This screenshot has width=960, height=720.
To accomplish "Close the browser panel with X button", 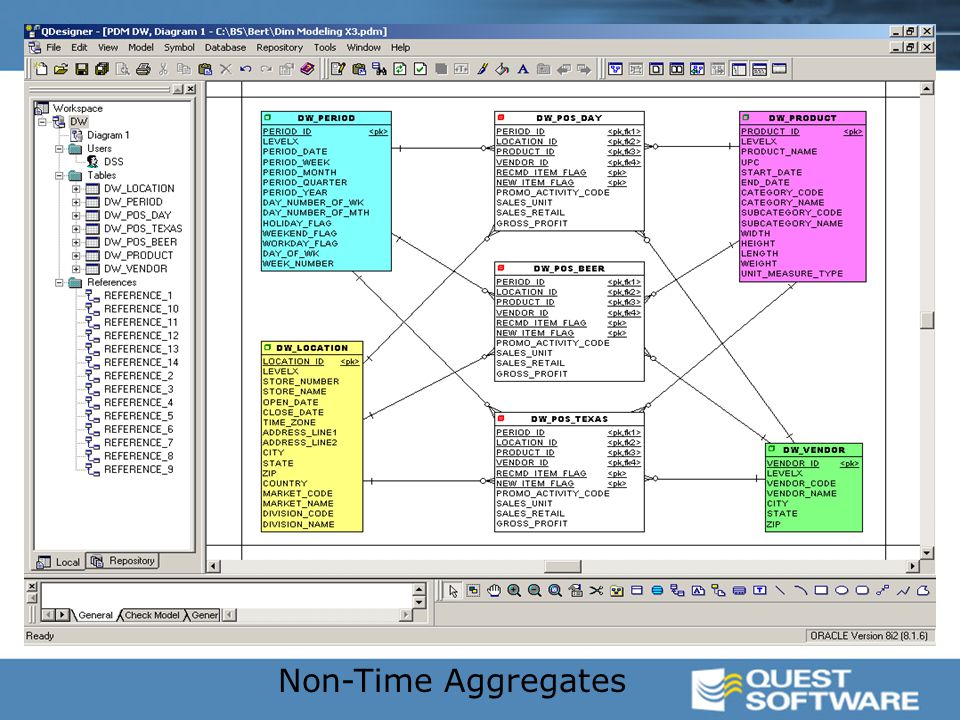I will (191, 89).
